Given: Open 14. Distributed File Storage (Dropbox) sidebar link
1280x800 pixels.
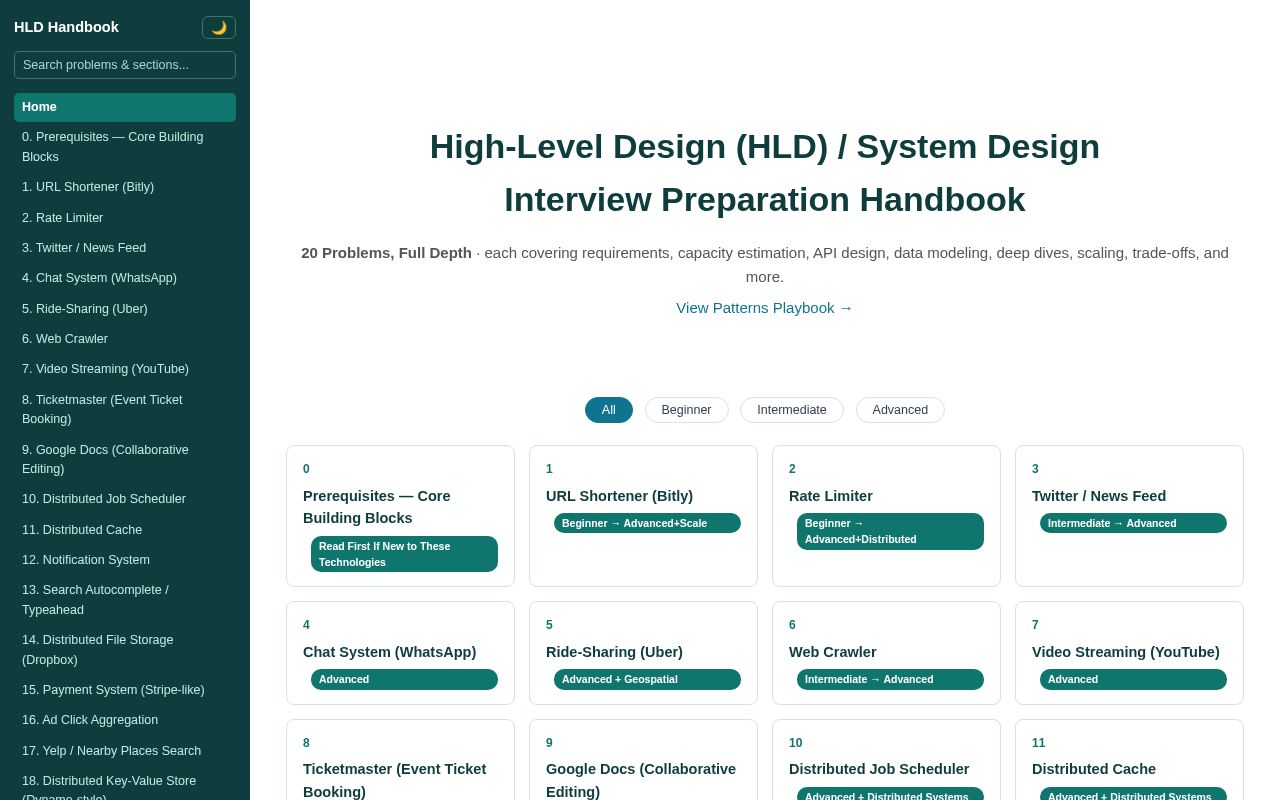Looking at the screenshot, I should pyautogui.click(x=125, y=650).
